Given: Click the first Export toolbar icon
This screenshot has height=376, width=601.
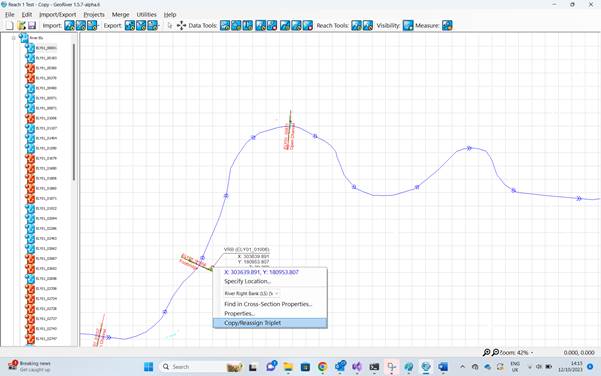Looking at the screenshot, I should tap(130, 26).
